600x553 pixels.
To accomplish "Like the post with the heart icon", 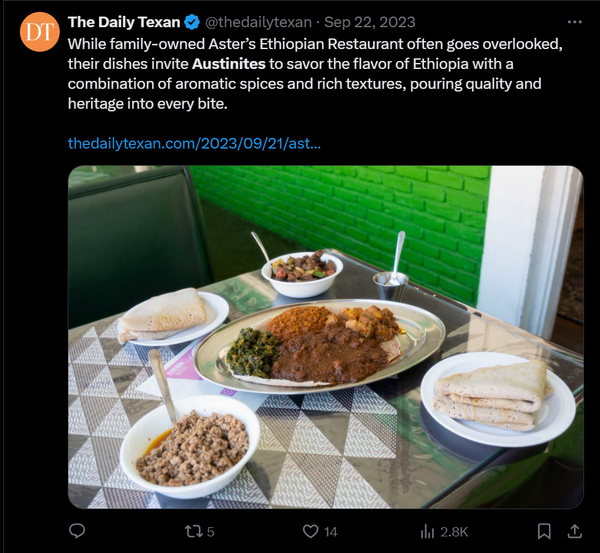I will tap(310, 531).
